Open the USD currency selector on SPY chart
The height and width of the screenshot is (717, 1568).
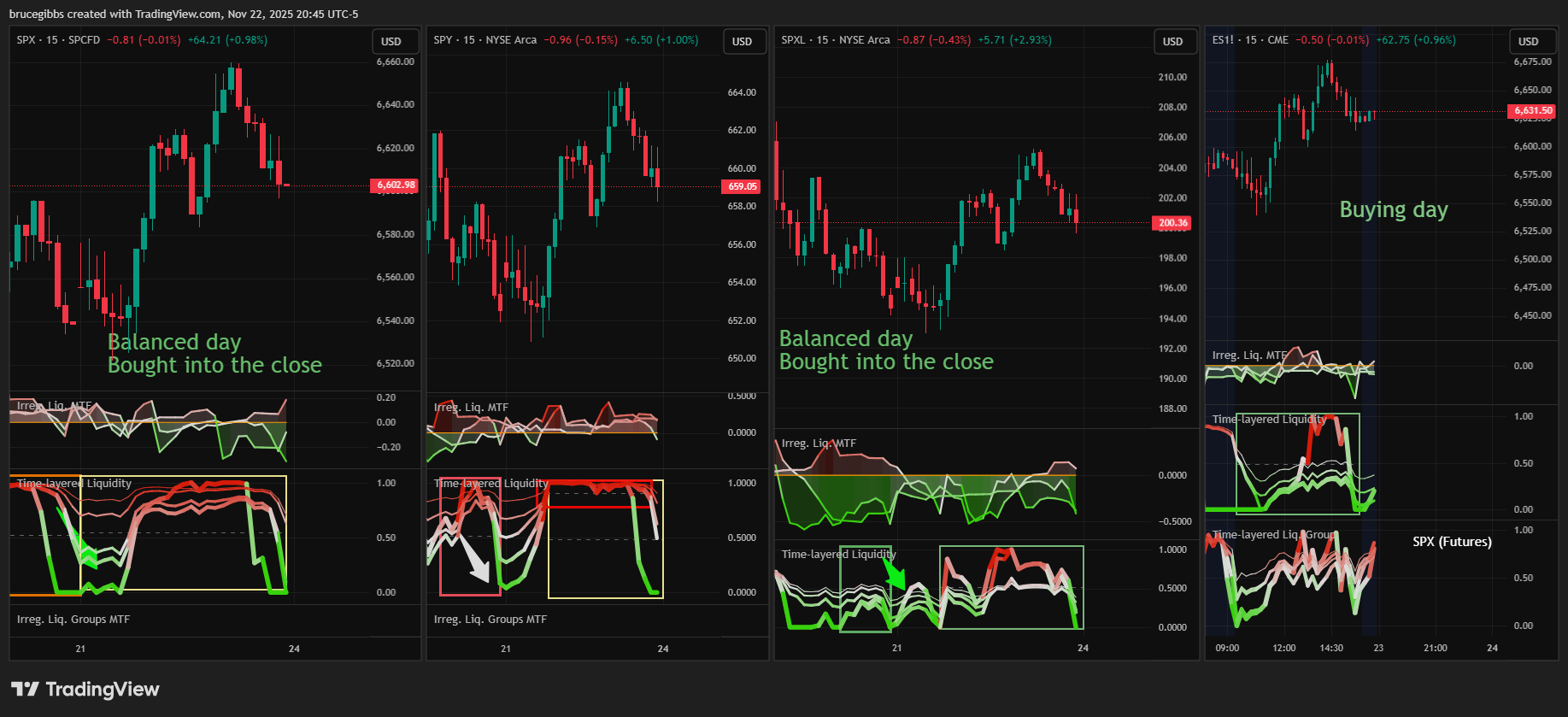[742, 41]
